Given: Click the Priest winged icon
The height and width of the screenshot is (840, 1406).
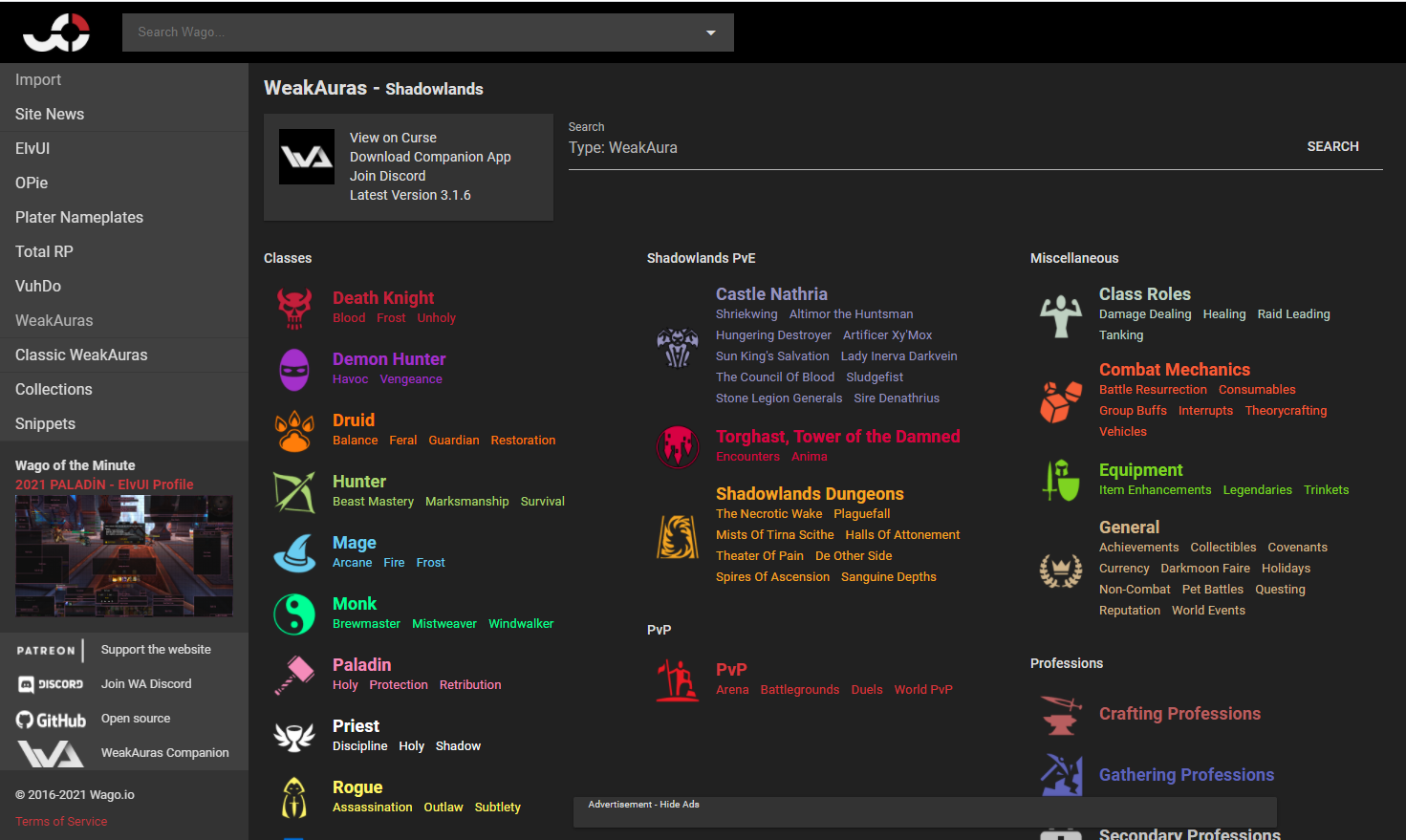Looking at the screenshot, I should [294, 737].
